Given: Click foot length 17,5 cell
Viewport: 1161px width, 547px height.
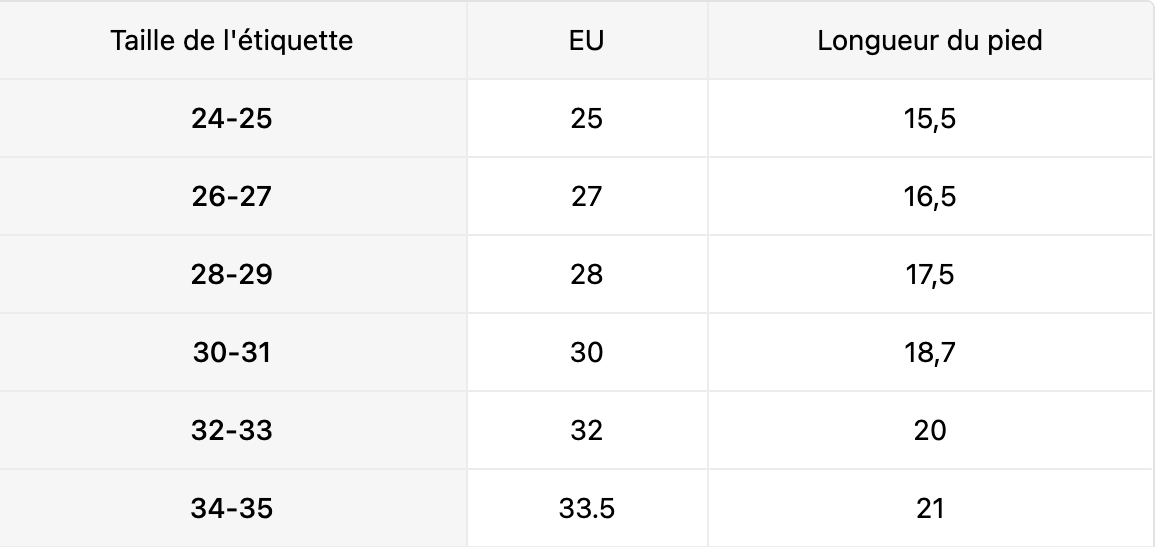Looking at the screenshot, I should [930, 274].
